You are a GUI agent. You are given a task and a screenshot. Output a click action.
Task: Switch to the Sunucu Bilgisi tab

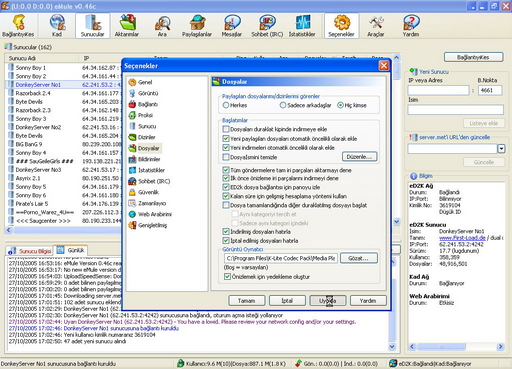click(30, 251)
